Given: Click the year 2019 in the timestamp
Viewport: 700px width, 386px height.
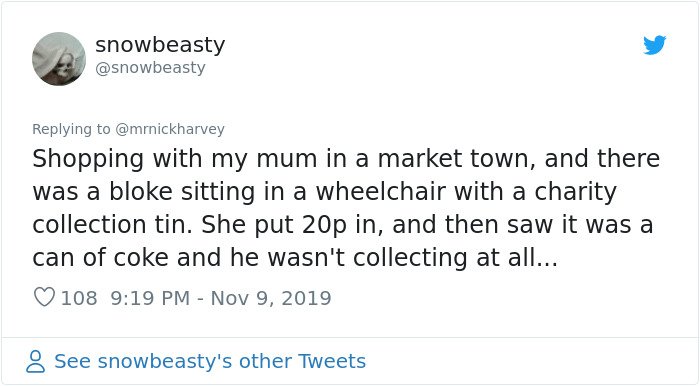Looking at the screenshot, I should coord(306,298).
